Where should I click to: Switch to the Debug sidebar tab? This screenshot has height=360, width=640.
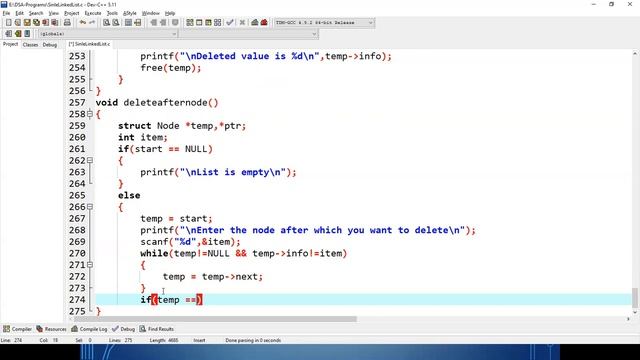point(50,44)
